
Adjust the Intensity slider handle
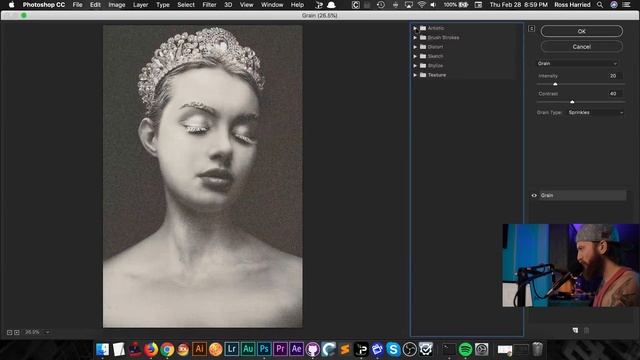point(555,84)
